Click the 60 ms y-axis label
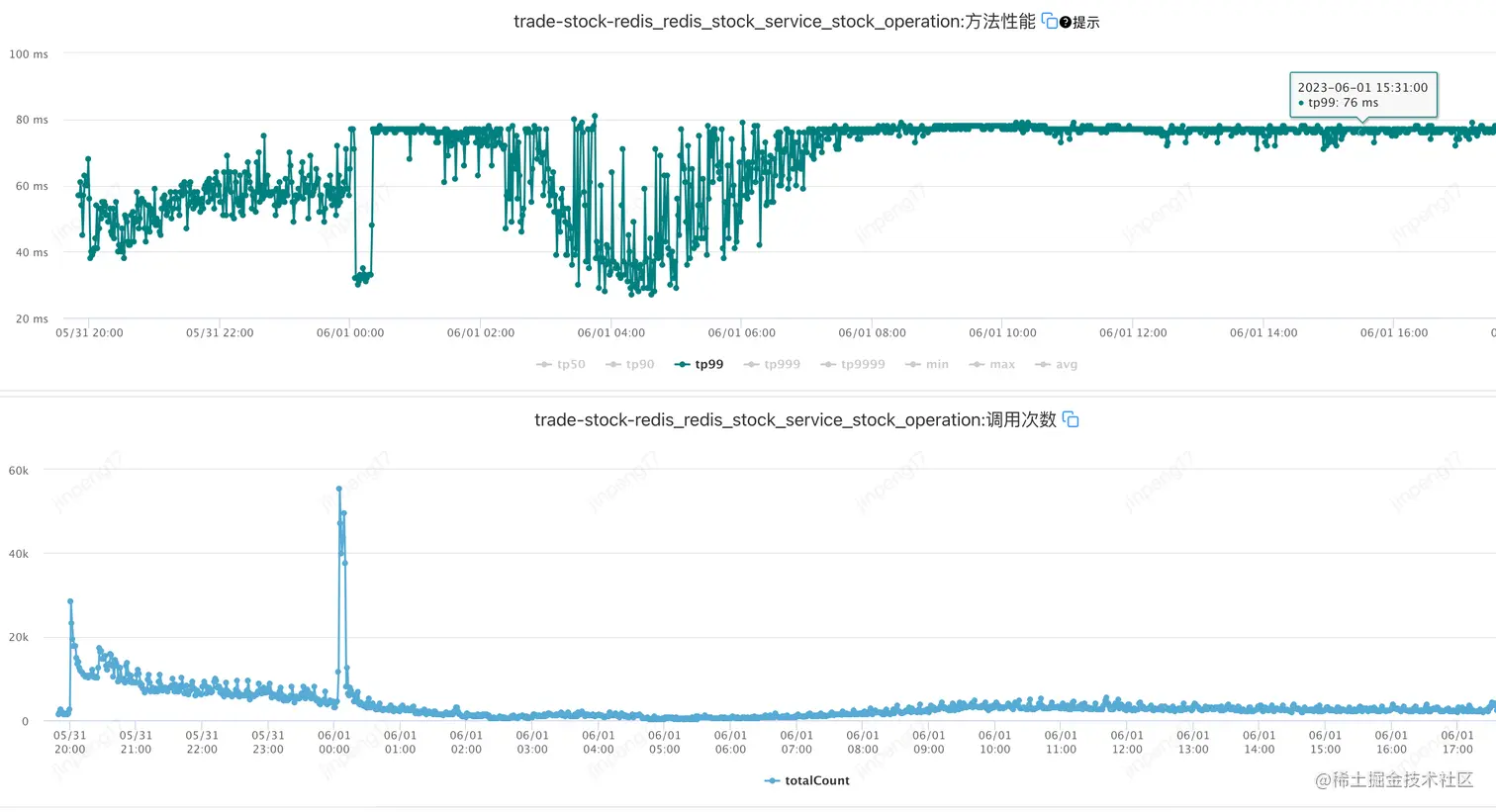This screenshot has width=1496, height=812. [x=32, y=186]
